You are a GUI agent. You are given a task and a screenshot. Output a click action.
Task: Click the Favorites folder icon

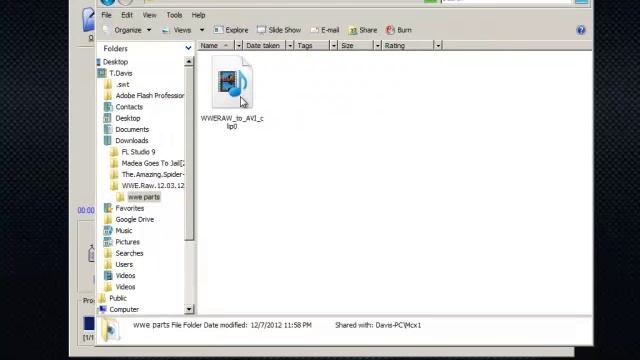coord(108,208)
